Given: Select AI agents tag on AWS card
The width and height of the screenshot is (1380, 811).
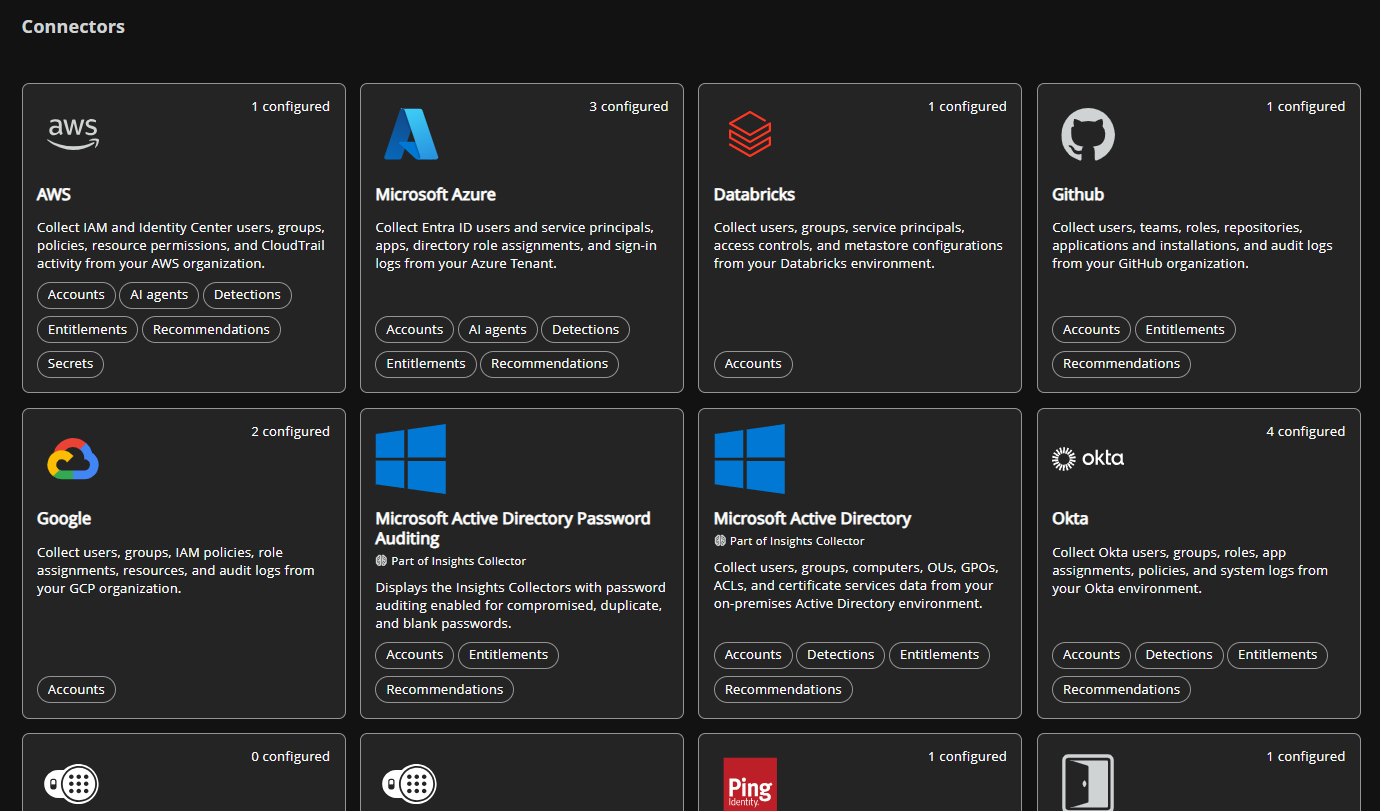Looking at the screenshot, I should pyautogui.click(x=159, y=295).
